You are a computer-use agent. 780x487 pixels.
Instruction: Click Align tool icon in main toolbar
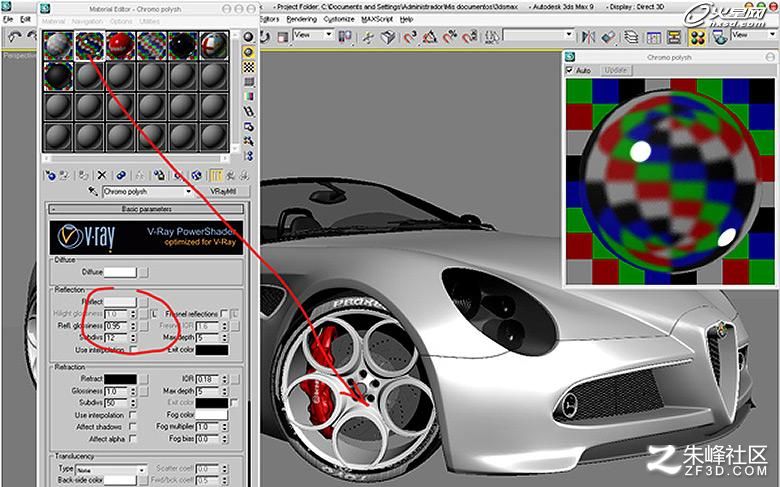coord(608,37)
